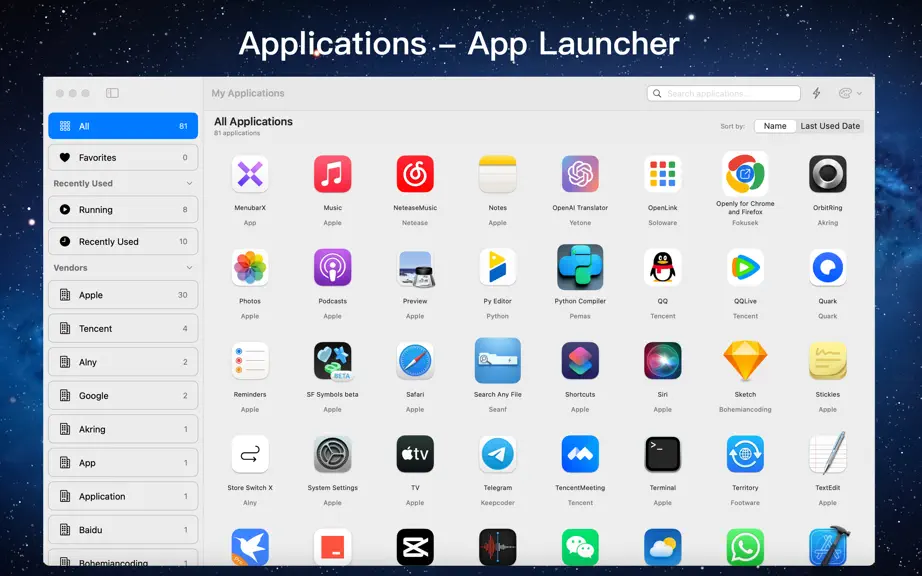Launch Search Any File app

point(497,360)
